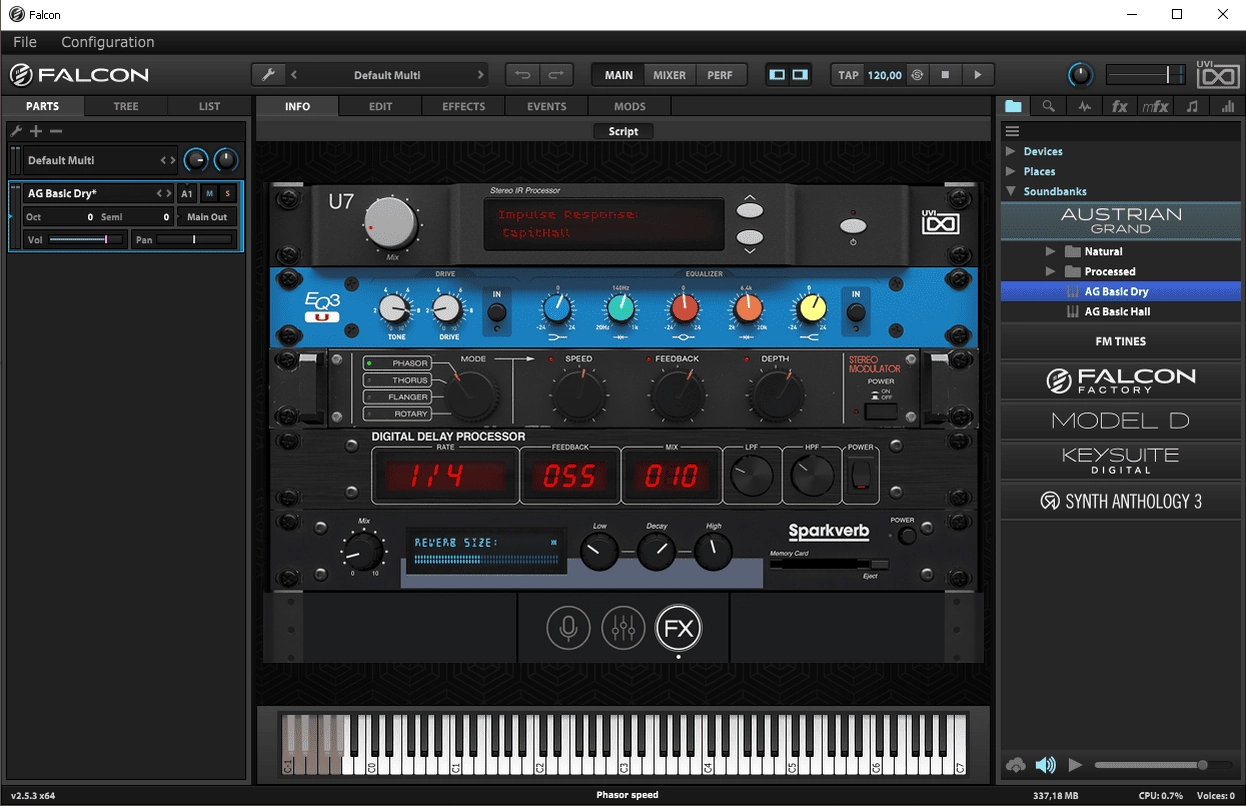Open the Configuration menu

(x=108, y=42)
